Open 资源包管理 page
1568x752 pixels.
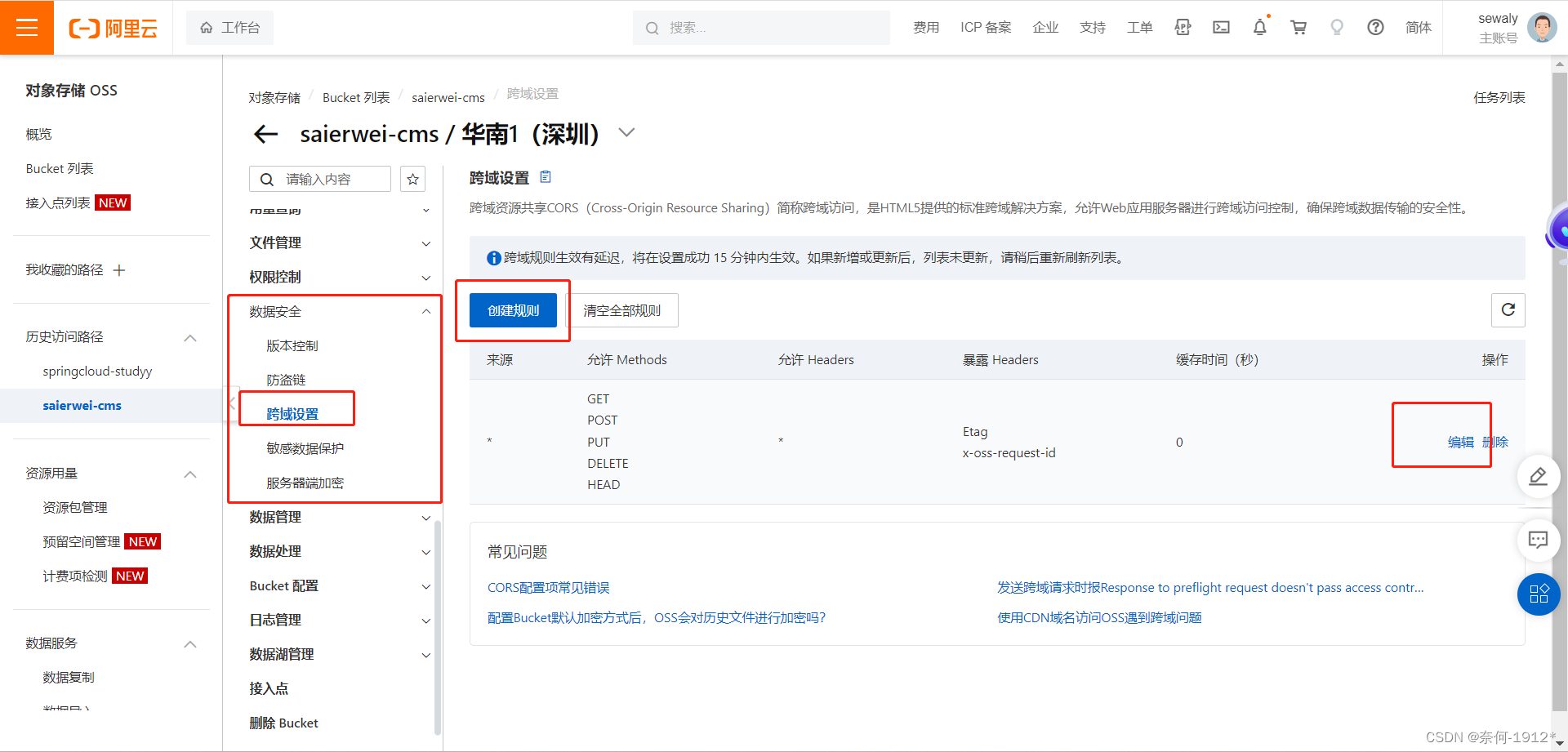tap(75, 508)
